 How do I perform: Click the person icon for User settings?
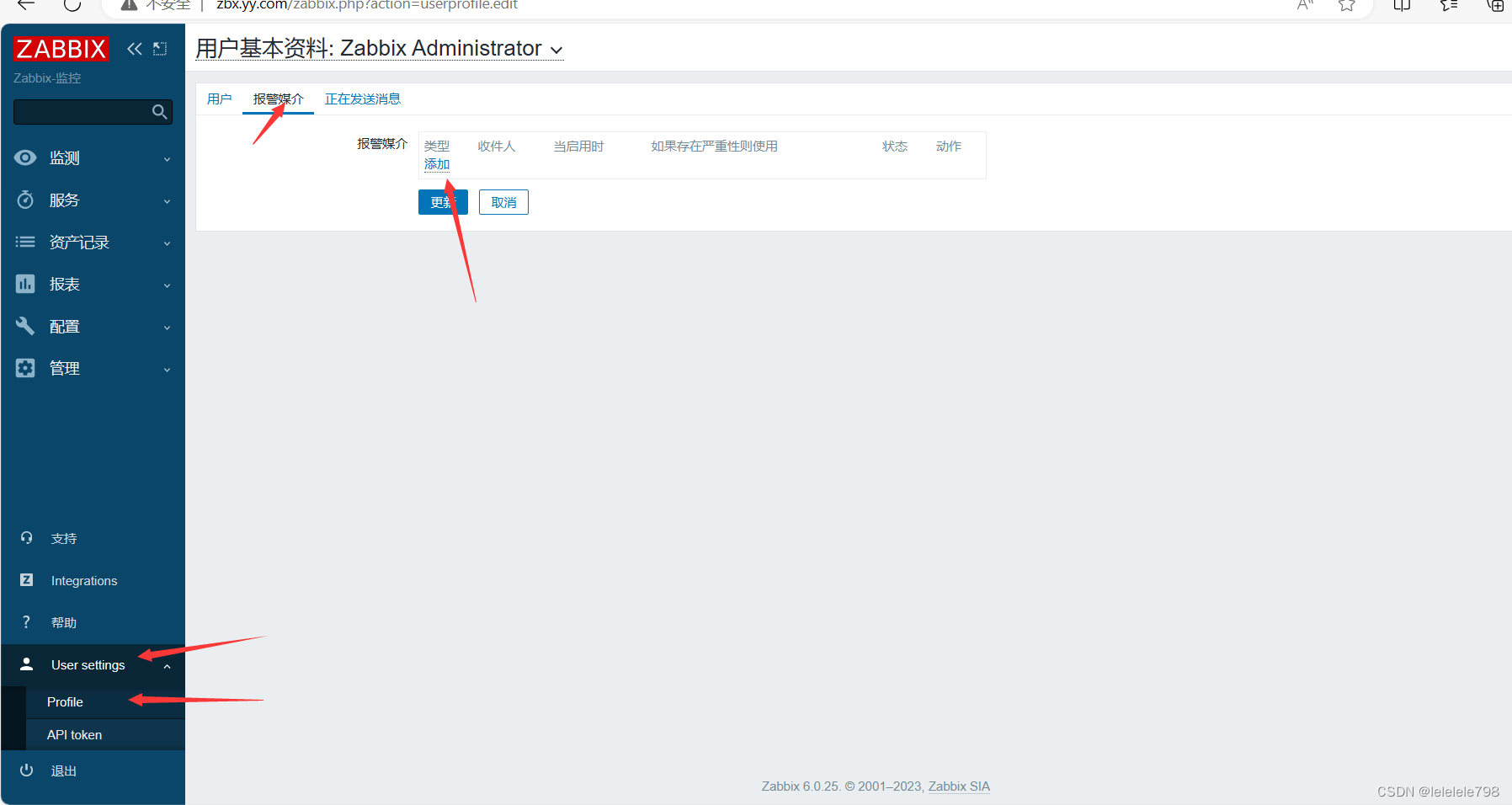click(26, 664)
